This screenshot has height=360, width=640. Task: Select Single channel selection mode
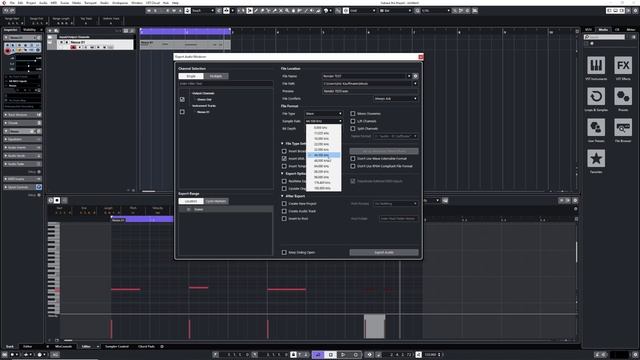click(x=191, y=76)
